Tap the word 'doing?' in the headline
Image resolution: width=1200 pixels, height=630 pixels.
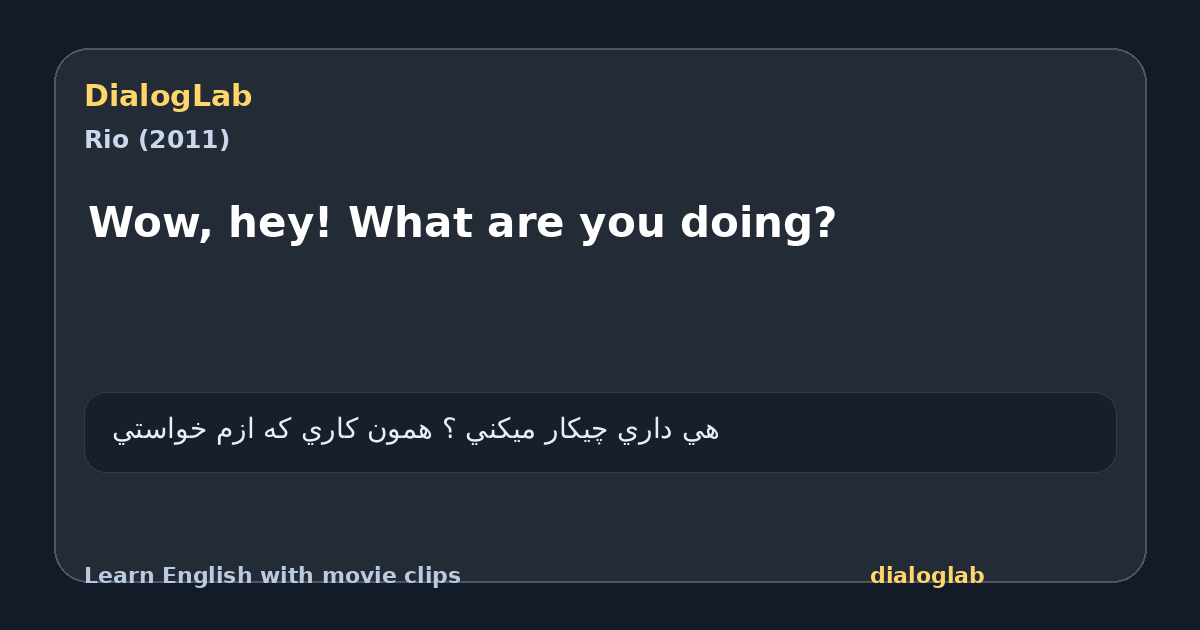click(x=758, y=224)
